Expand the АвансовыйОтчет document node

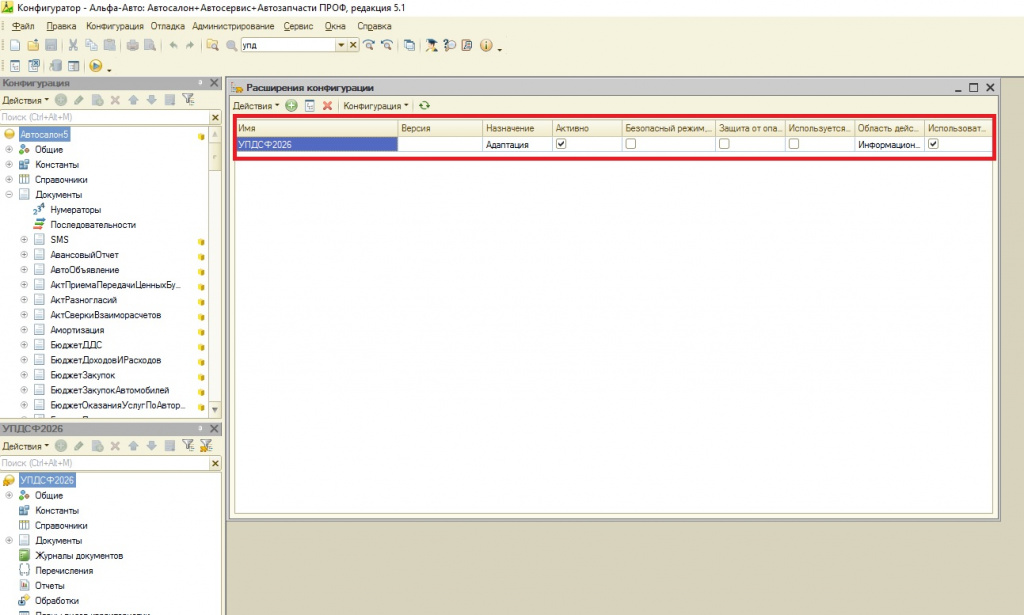(24, 255)
